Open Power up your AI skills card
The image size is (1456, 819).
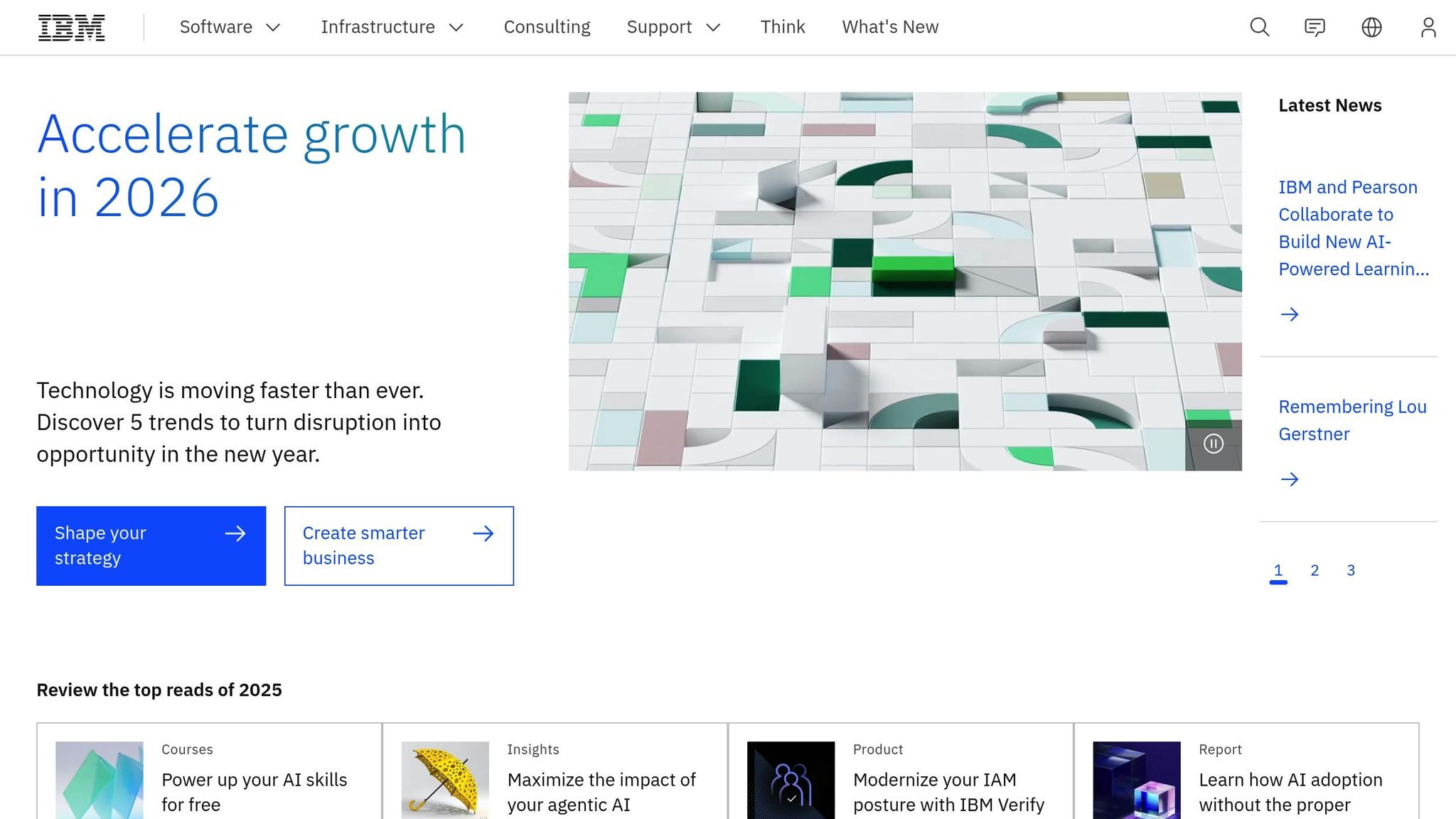click(209, 772)
